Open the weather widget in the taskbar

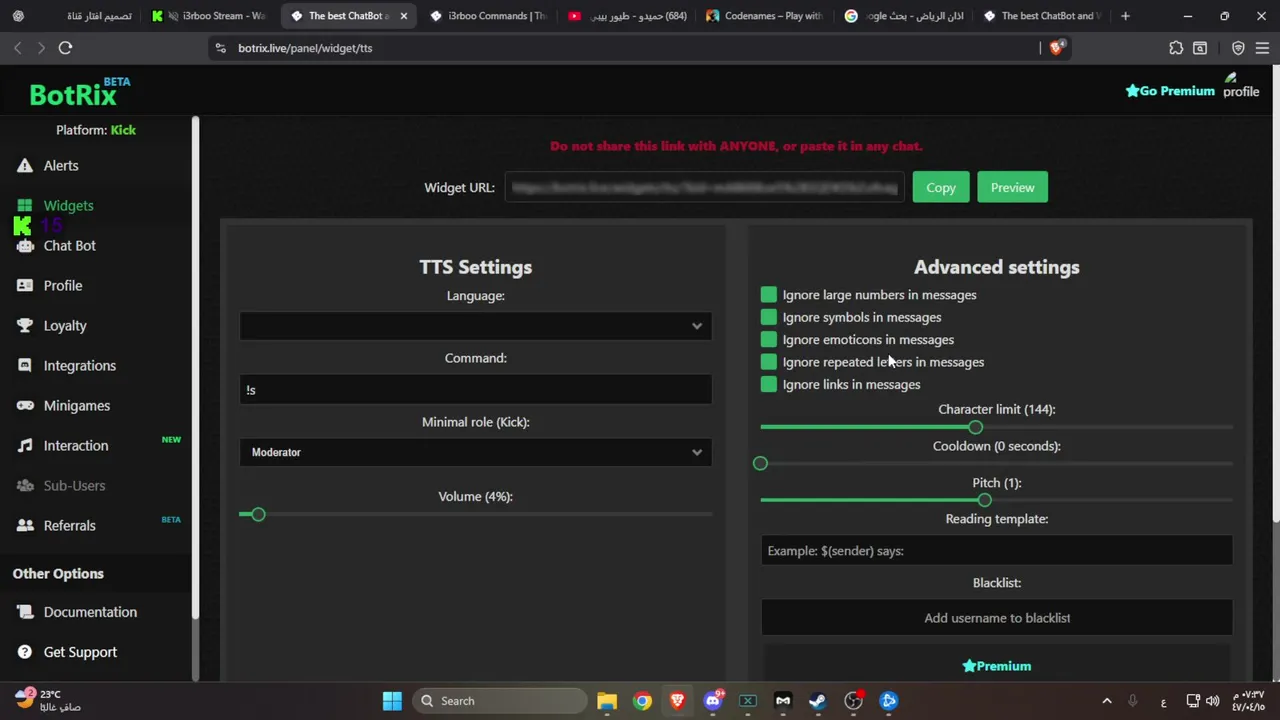click(x=48, y=701)
